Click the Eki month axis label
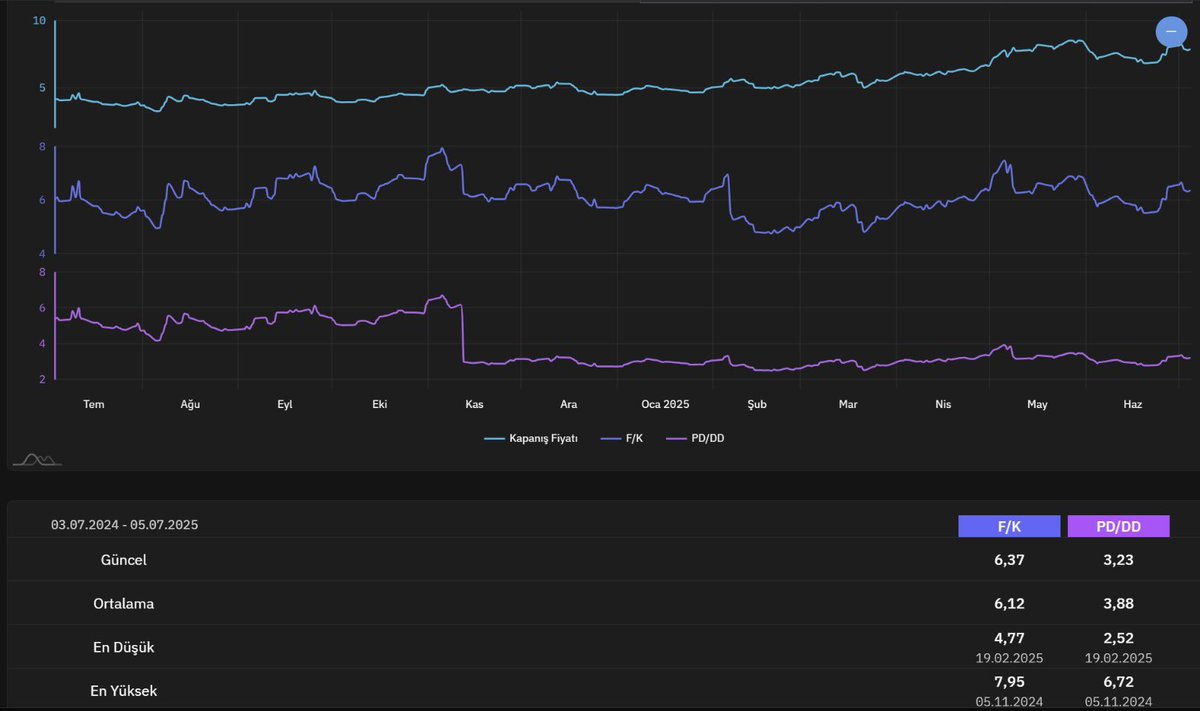1200x711 pixels. [379, 404]
